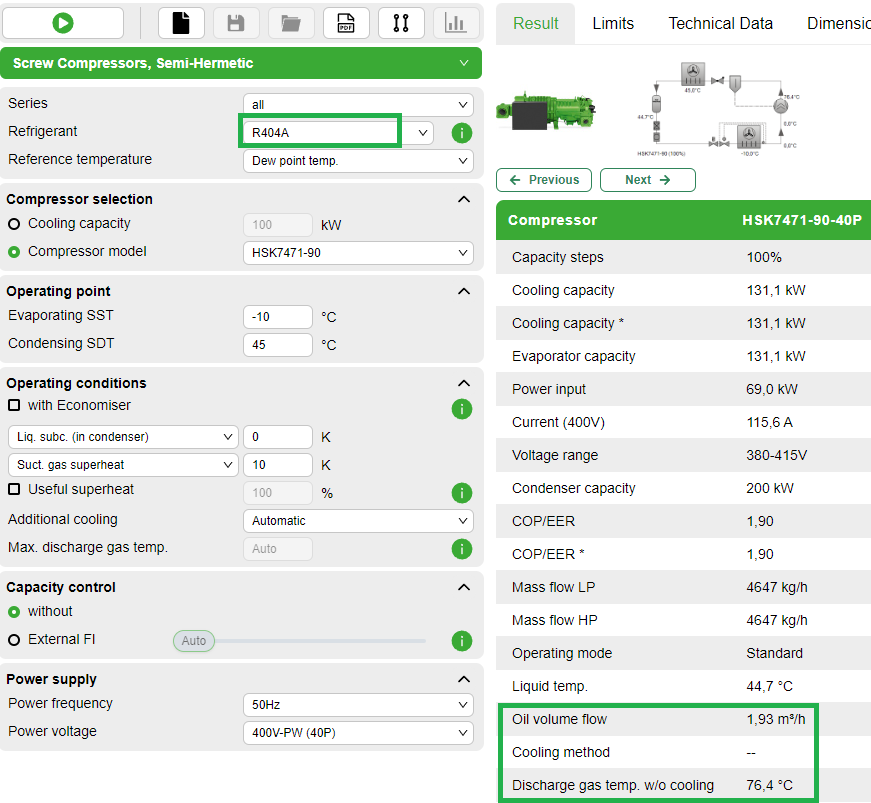Export results as PDF using toolbar icon

pyautogui.click(x=346, y=22)
